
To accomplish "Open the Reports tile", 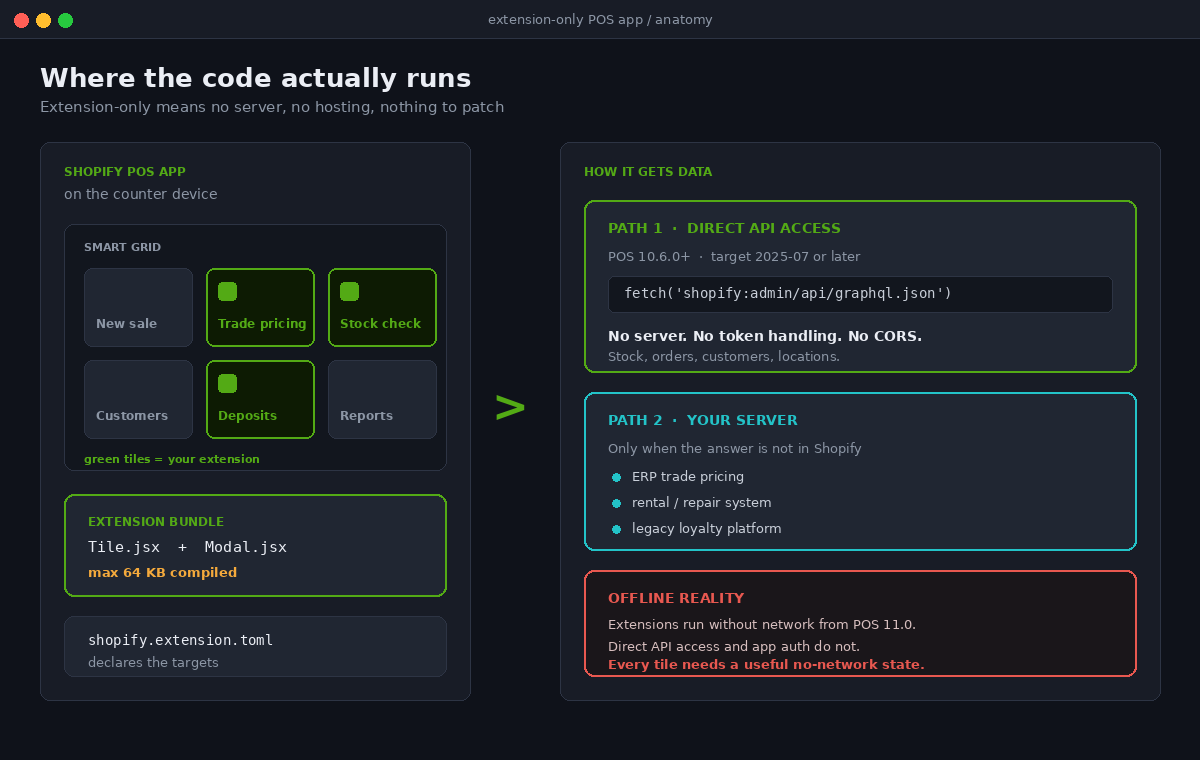I will (382, 399).
